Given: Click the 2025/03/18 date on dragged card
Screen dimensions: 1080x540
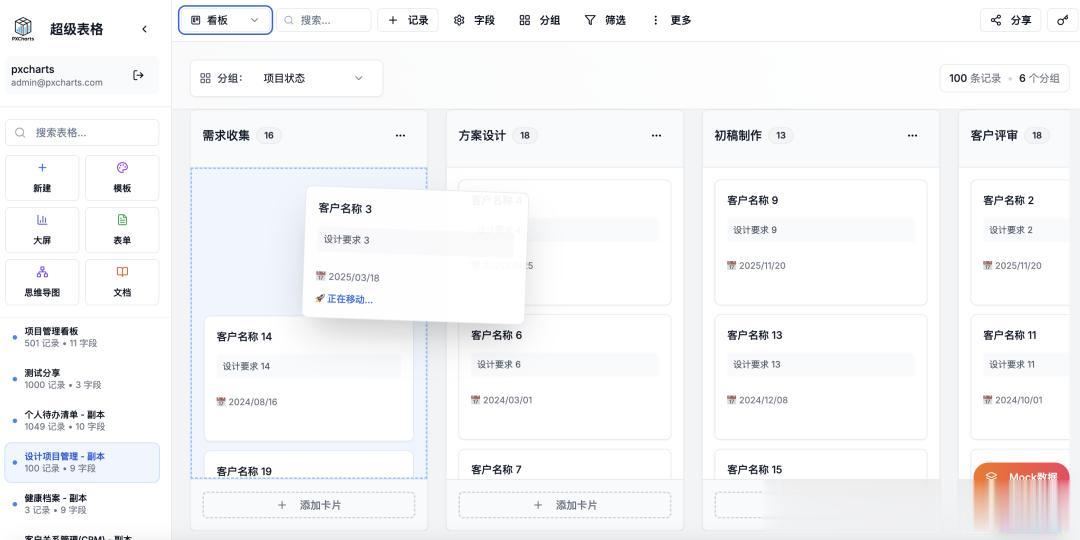Looking at the screenshot, I should [354, 277].
